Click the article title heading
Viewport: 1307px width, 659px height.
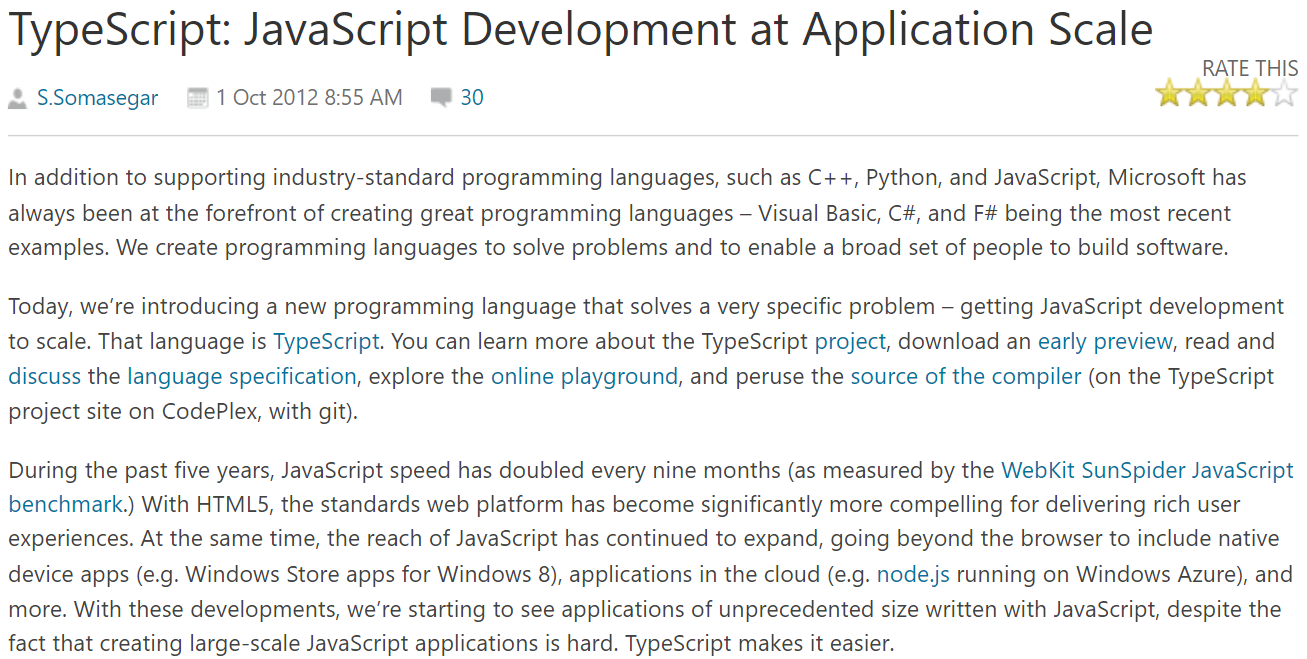pyautogui.click(x=580, y=31)
